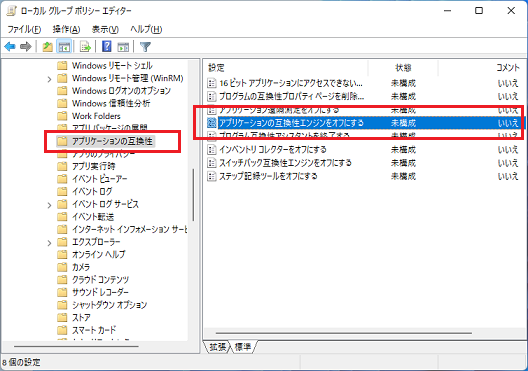
Task: Select アプリ実行時 folder
Action: (x=94, y=166)
